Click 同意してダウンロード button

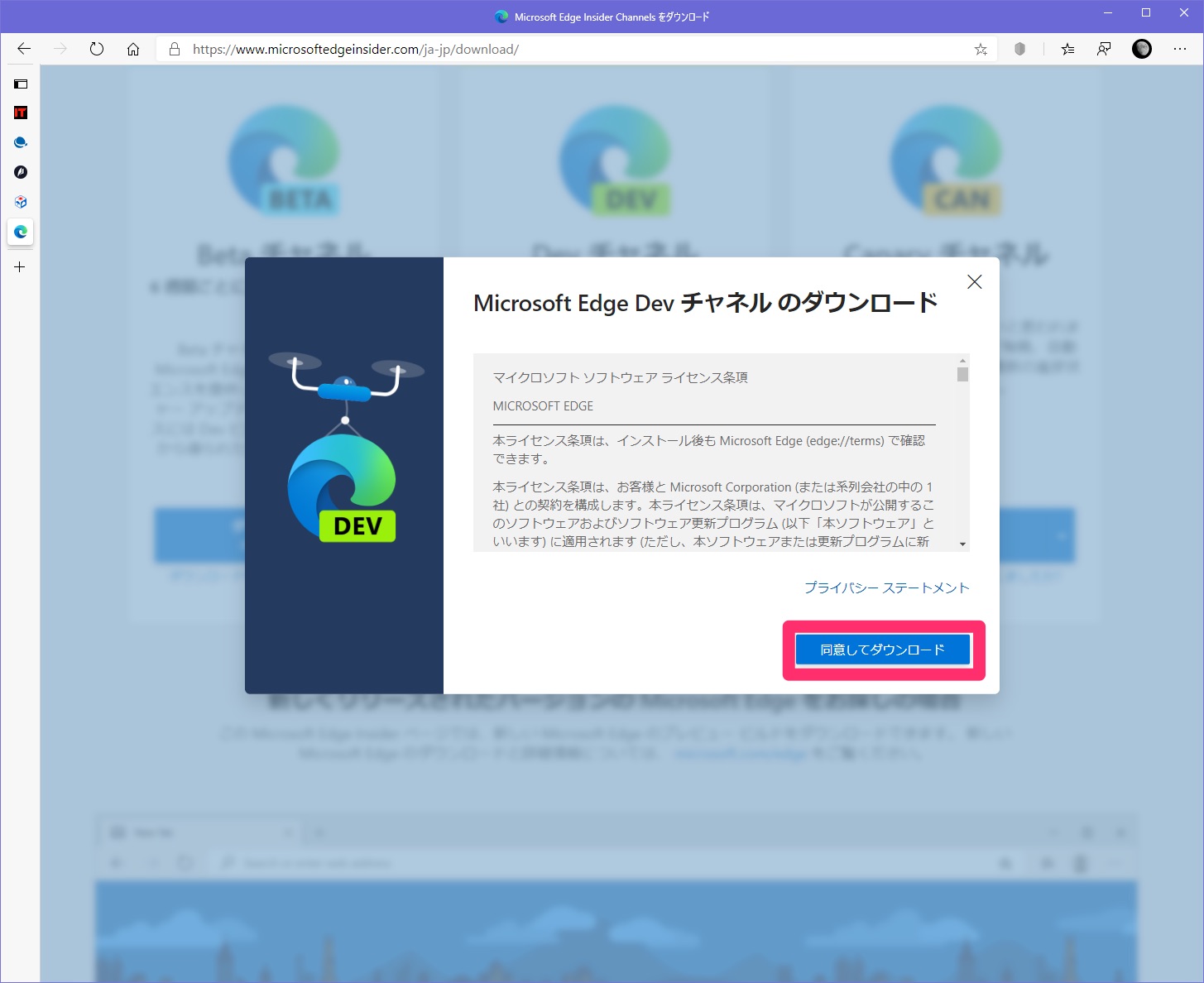[882, 650]
